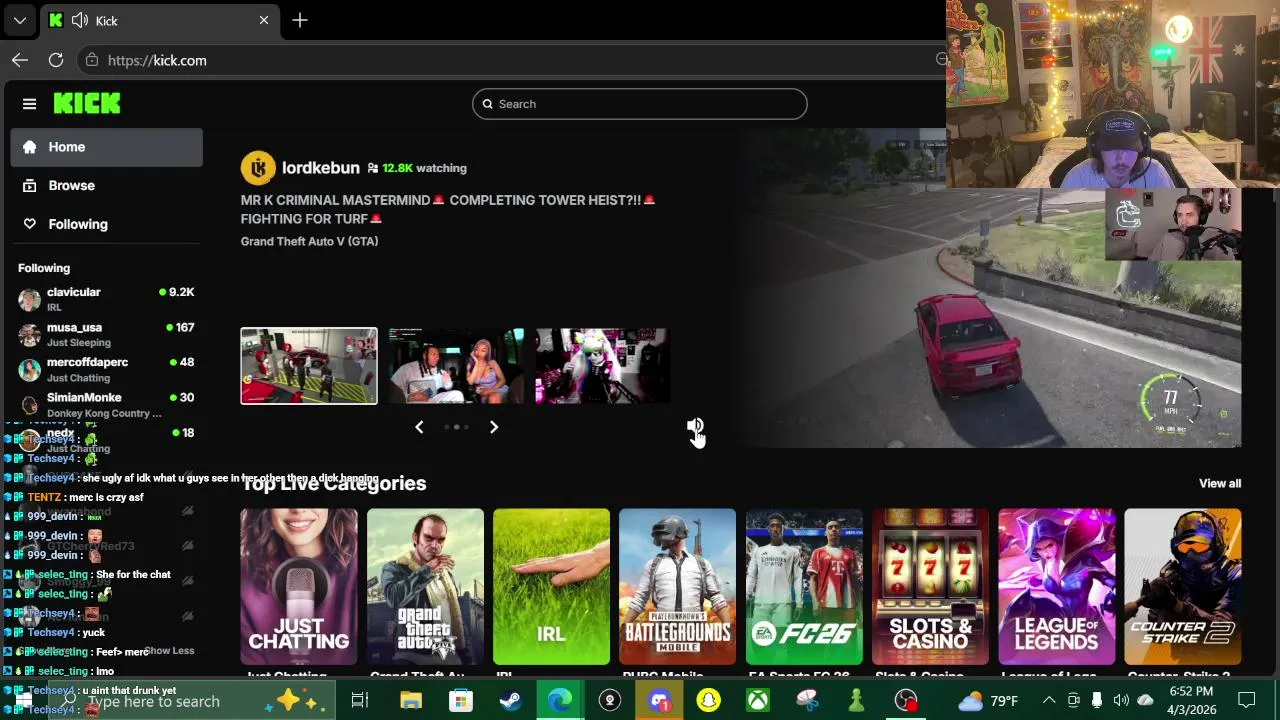Open clavicular's live channel
Screen dimensions: 1280x720
(107, 298)
